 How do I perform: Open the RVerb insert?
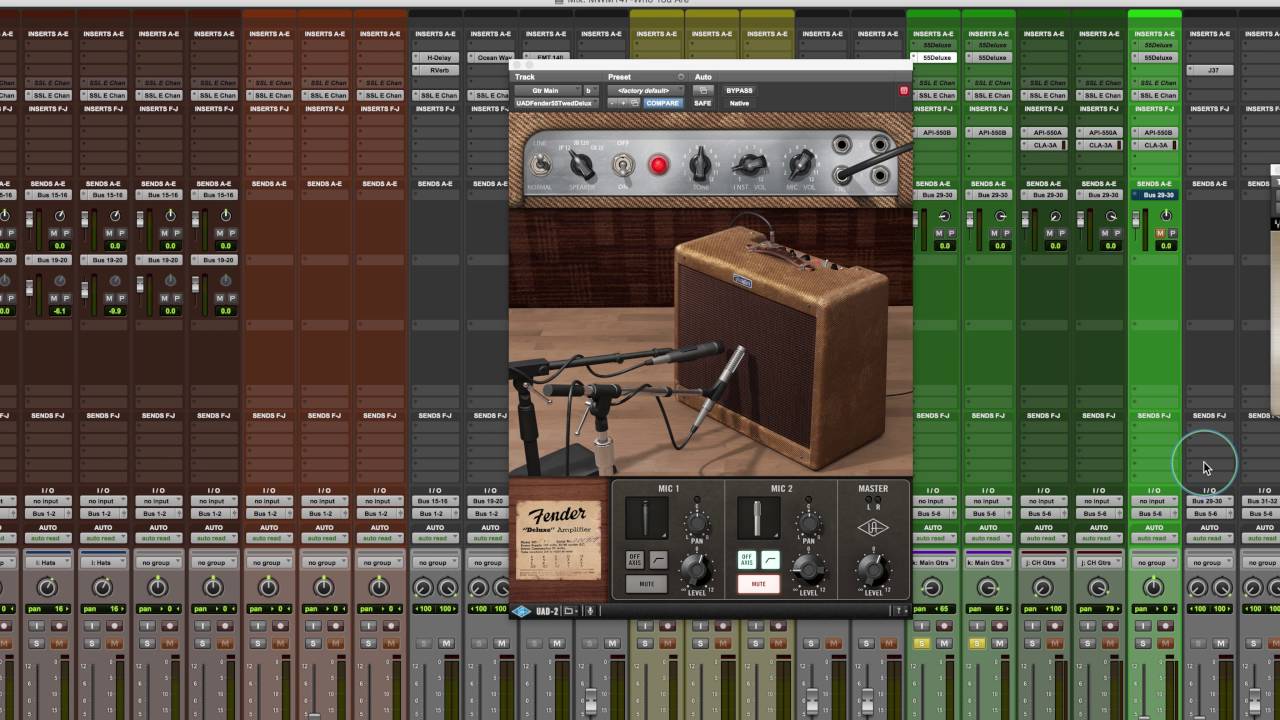(438, 71)
